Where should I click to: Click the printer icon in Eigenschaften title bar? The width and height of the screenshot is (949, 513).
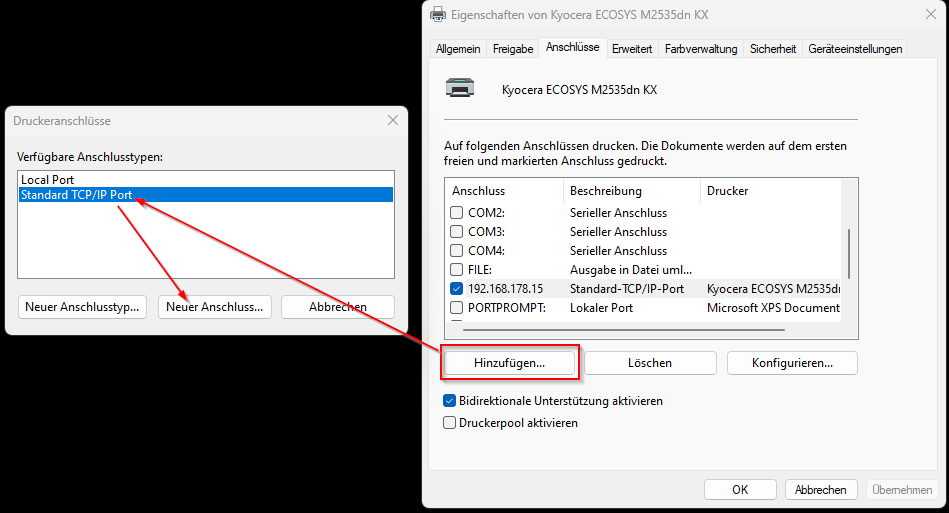[x=438, y=15]
